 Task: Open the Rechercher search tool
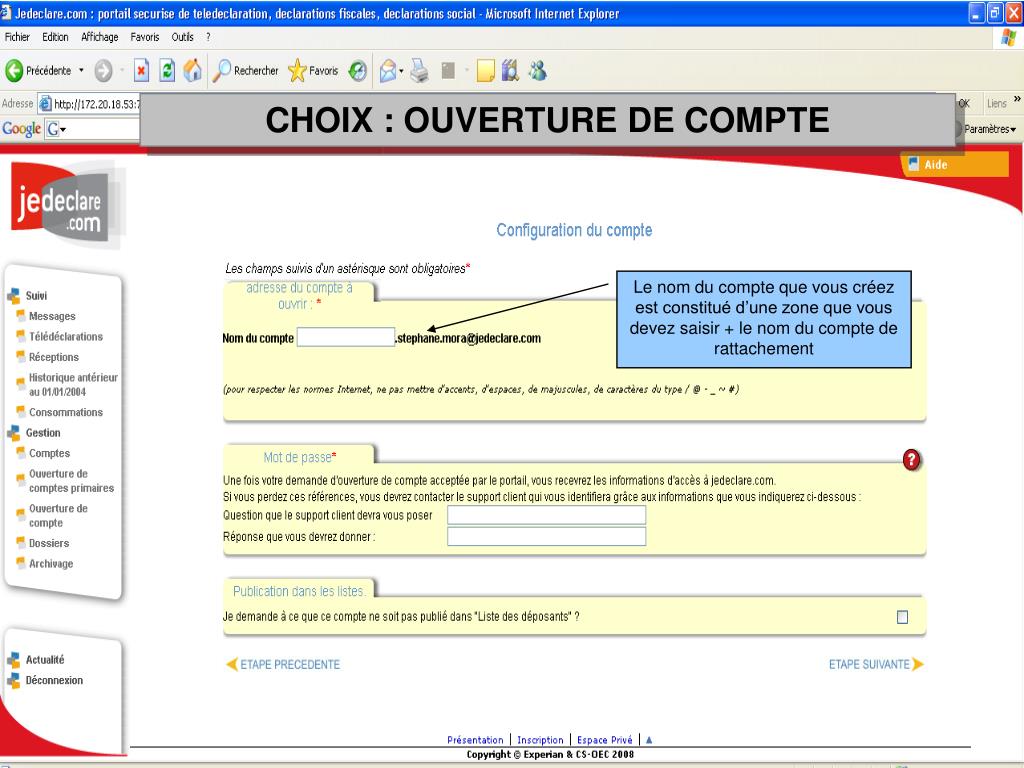click(246, 71)
